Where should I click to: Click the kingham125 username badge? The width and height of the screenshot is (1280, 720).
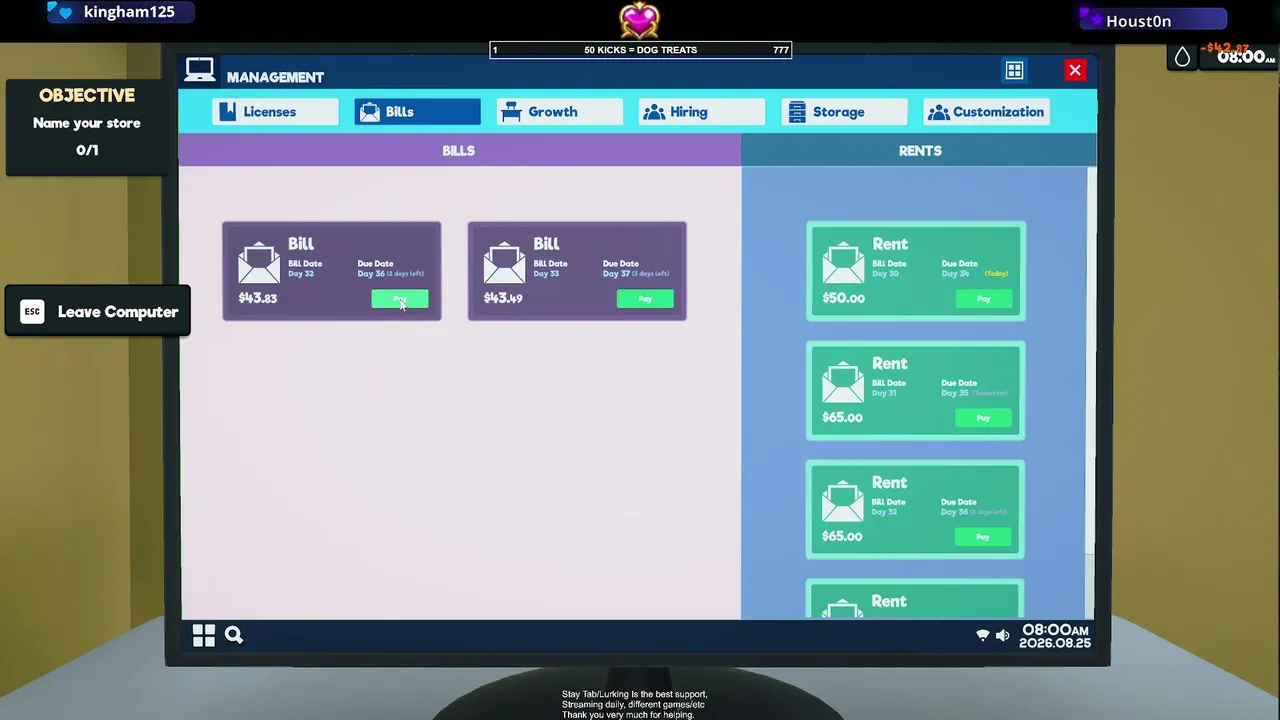pos(120,12)
